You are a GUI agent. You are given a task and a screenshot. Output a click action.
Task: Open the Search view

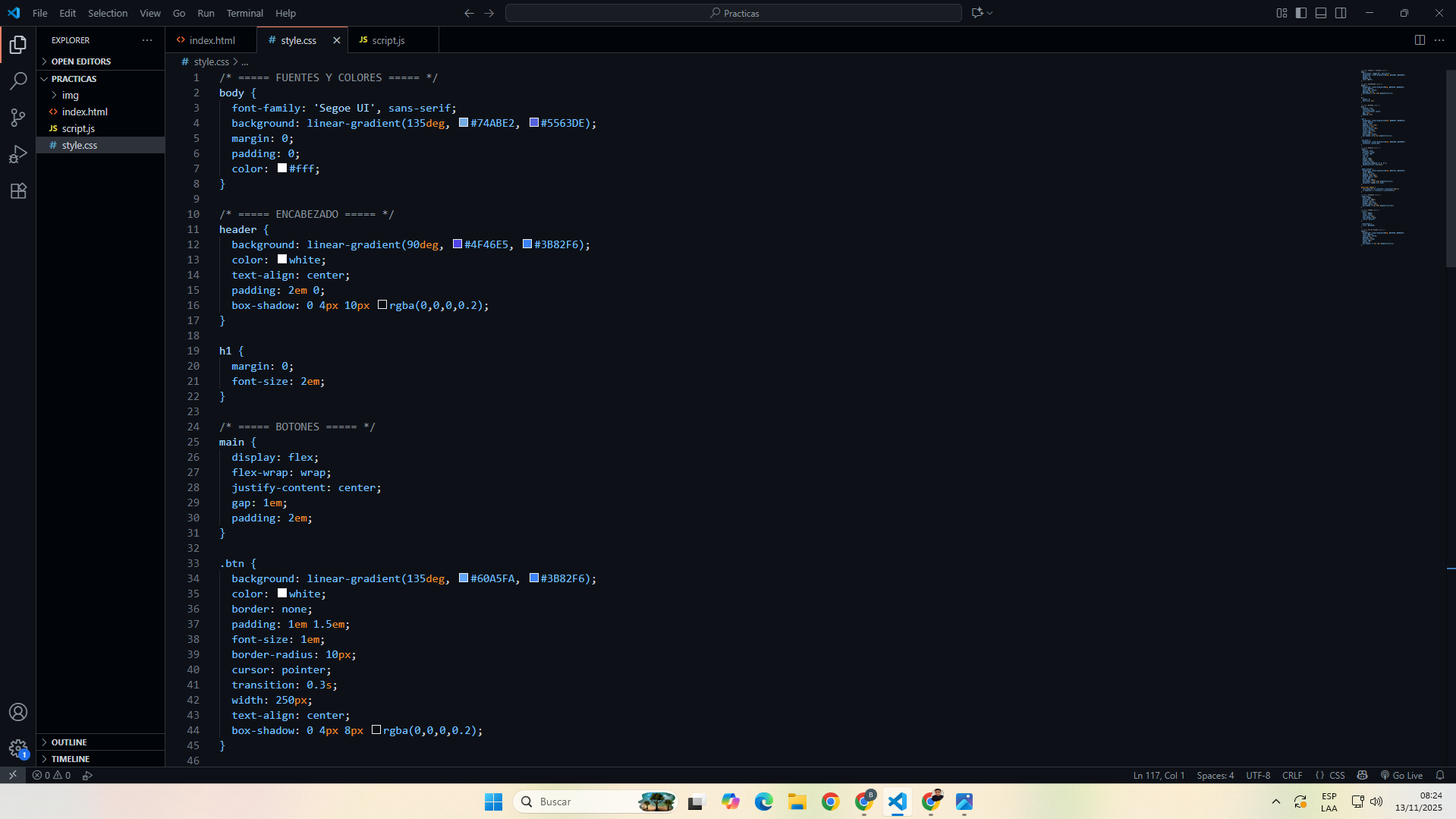click(x=18, y=80)
